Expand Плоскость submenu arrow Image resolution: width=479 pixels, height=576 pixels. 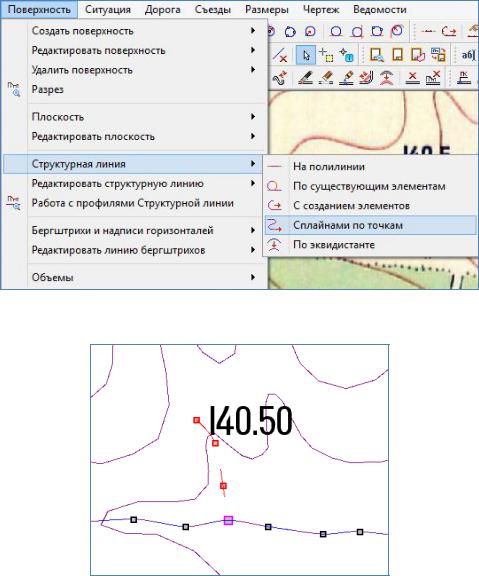click(x=253, y=117)
